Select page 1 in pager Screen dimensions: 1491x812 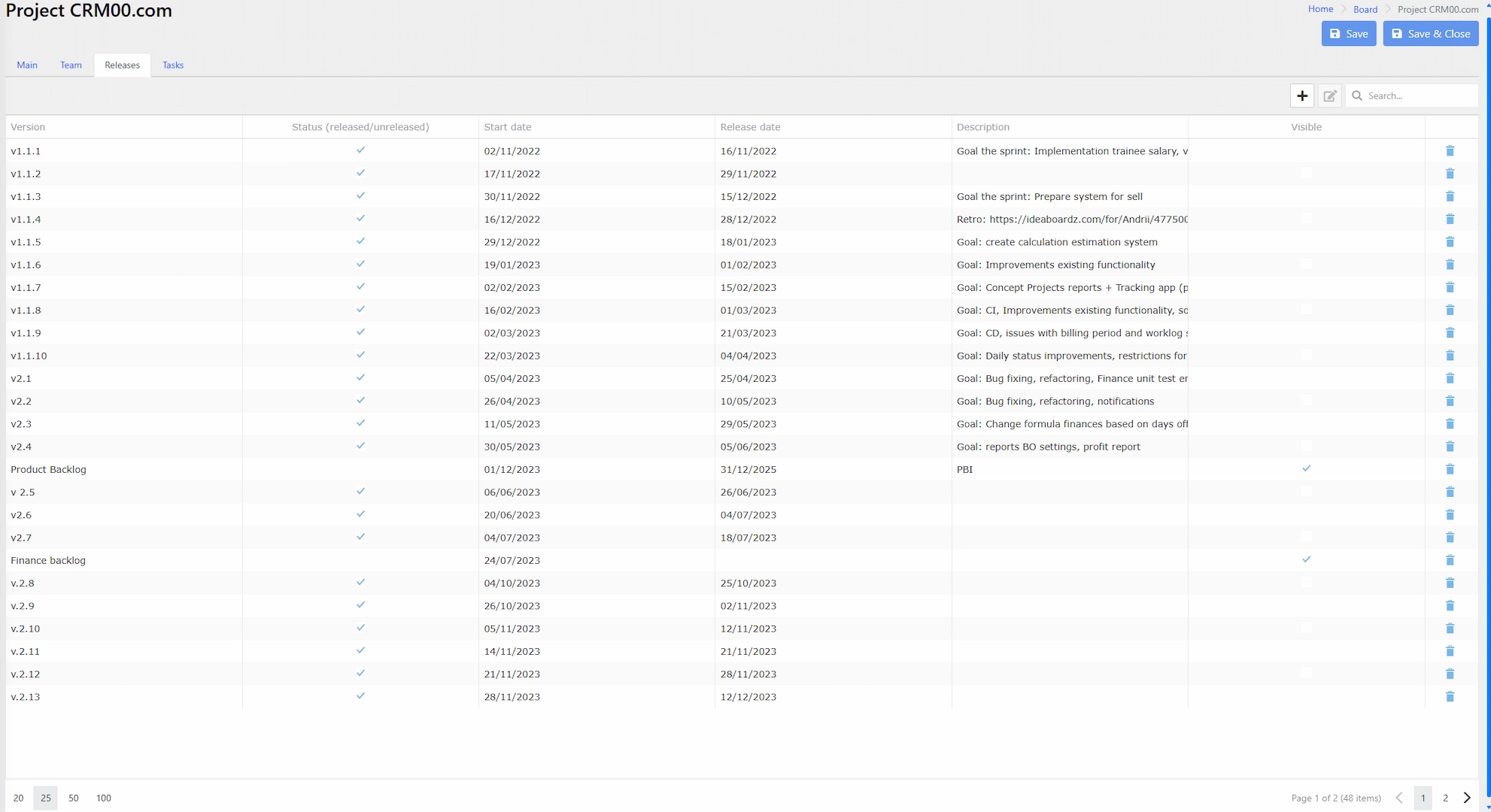(x=1423, y=798)
